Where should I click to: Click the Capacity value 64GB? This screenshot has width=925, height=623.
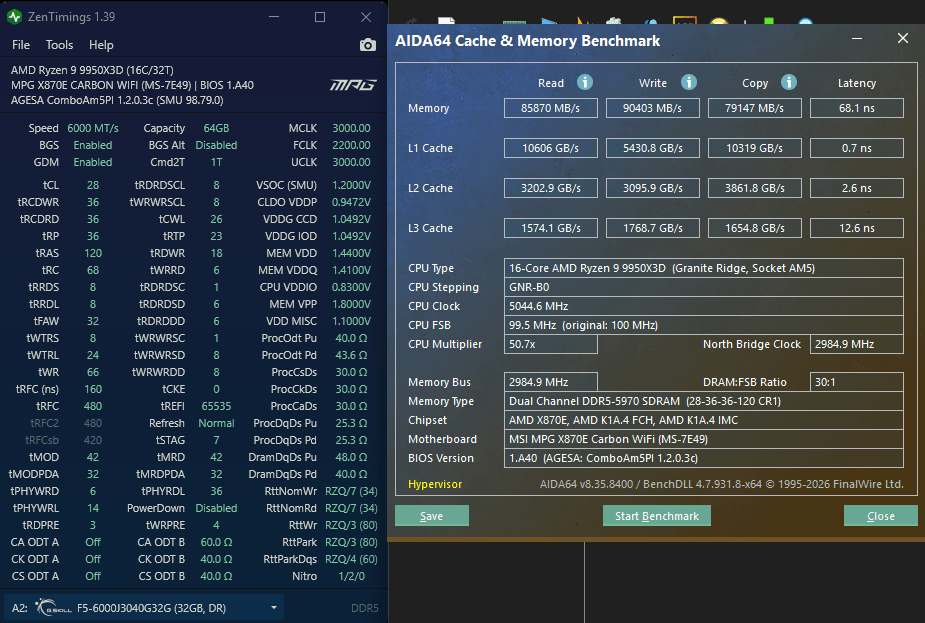coord(216,128)
